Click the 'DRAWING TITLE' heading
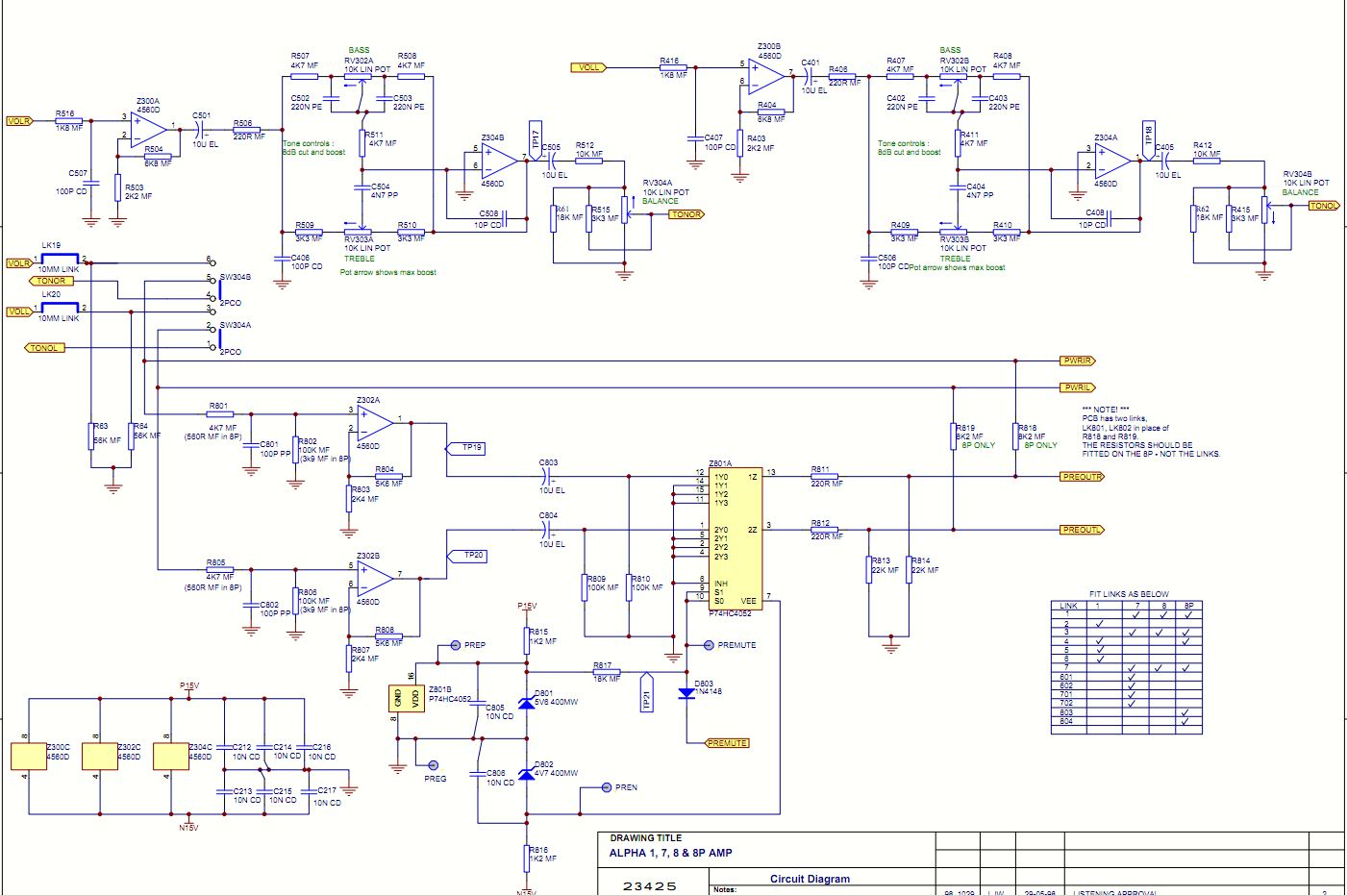This screenshot has height=896, width=1347. pos(645,838)
